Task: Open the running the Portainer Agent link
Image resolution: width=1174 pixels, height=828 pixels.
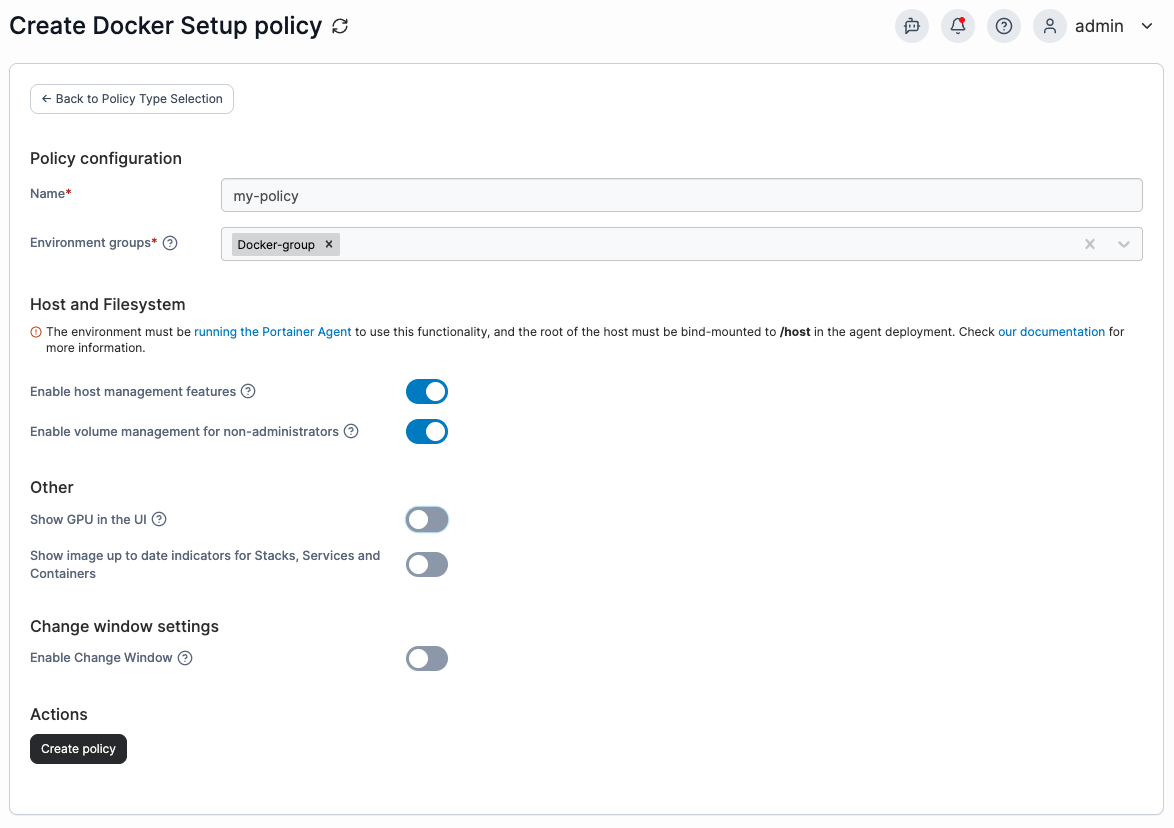Action: click(x=273, y=332)
